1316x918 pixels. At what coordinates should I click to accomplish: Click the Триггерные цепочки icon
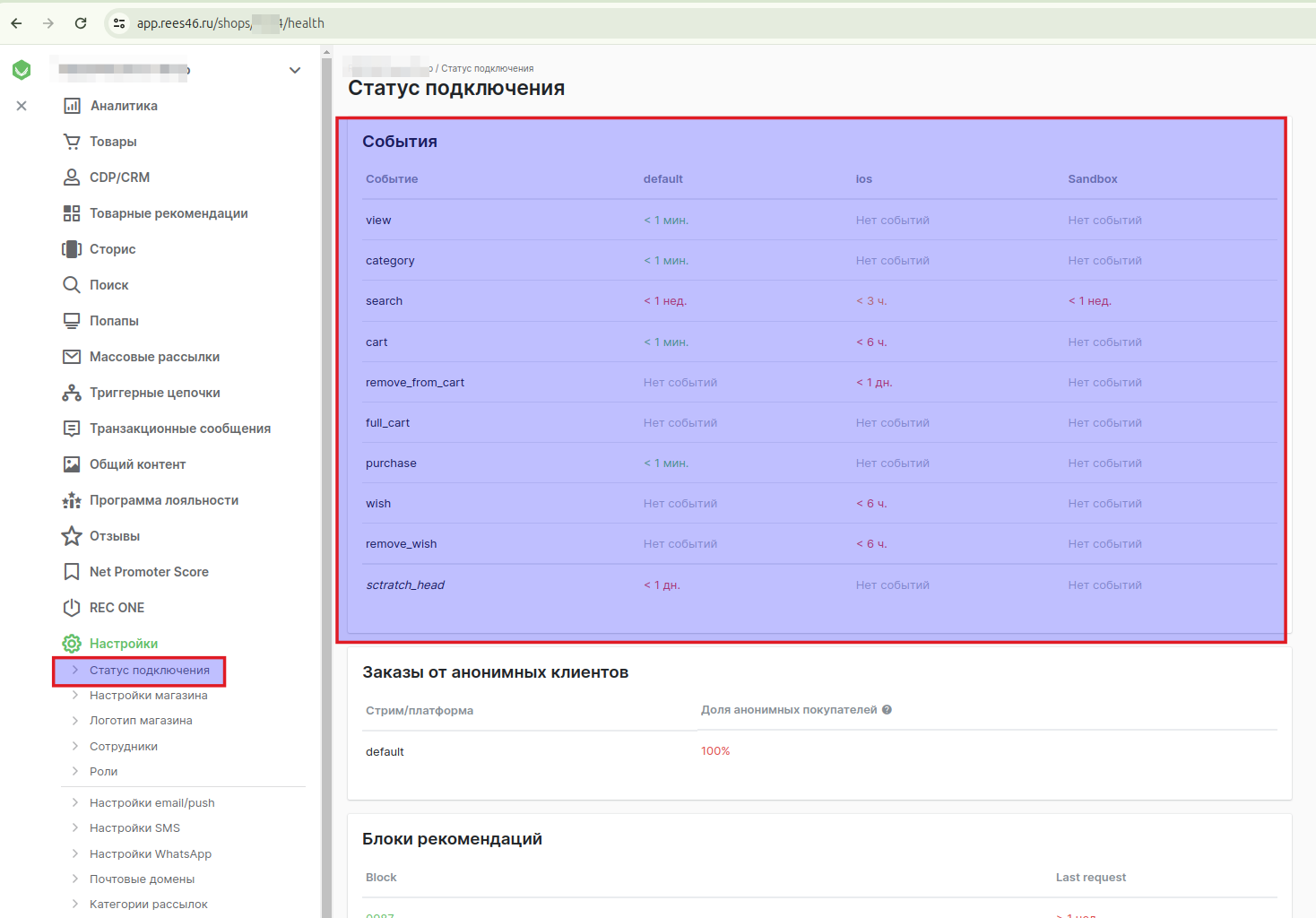72,392
